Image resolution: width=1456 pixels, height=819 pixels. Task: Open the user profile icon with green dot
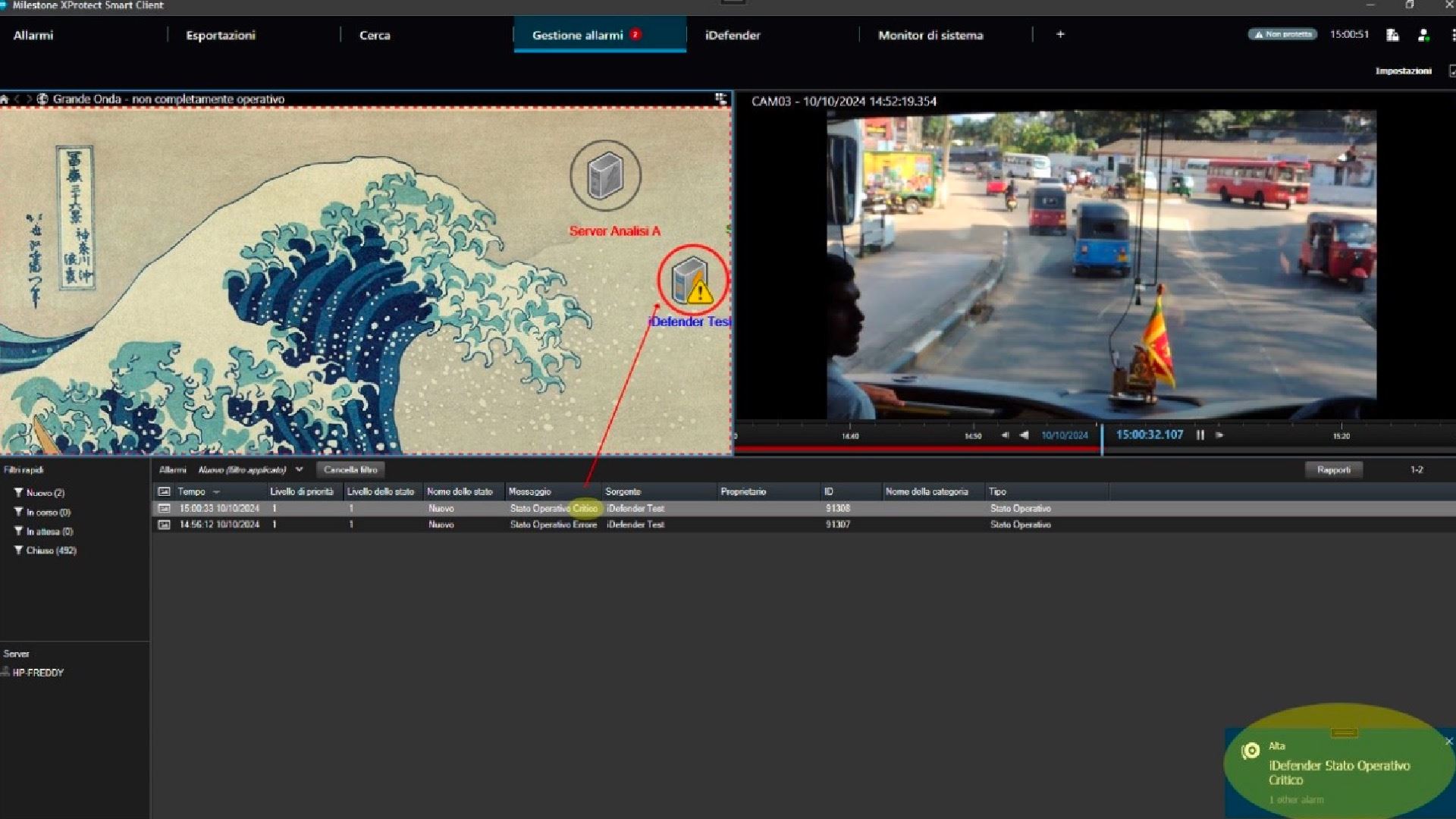(x=1423, y=35)
